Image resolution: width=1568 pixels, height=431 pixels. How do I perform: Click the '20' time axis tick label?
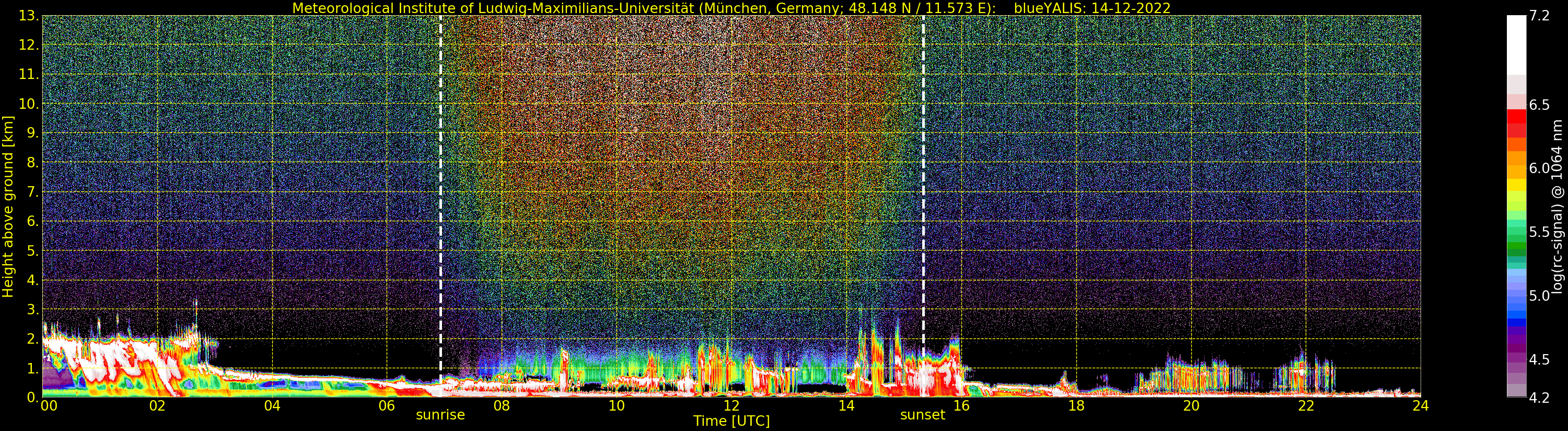(1191, 406)
